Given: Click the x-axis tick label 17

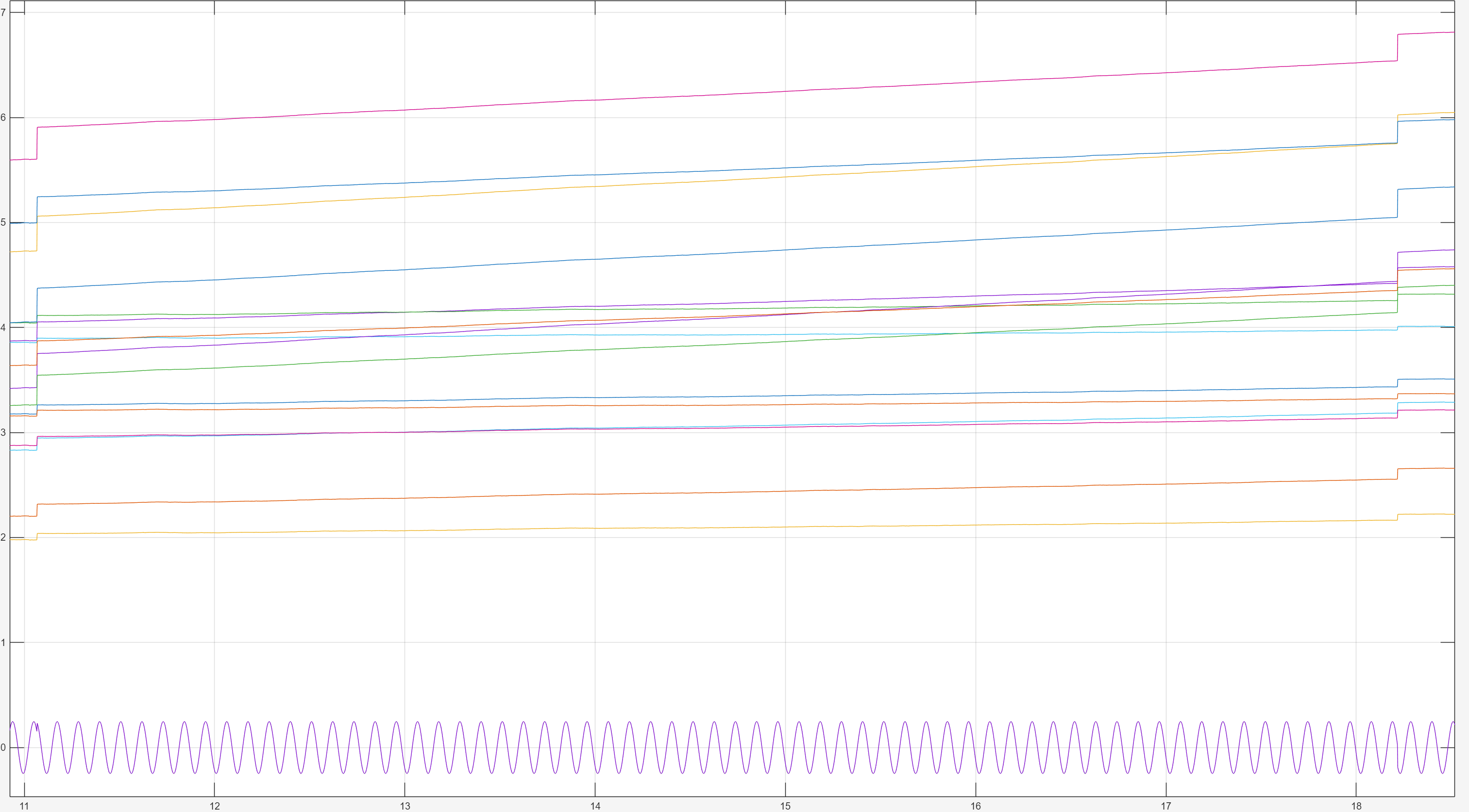Looking at the screenshot, I should 1165,806.
